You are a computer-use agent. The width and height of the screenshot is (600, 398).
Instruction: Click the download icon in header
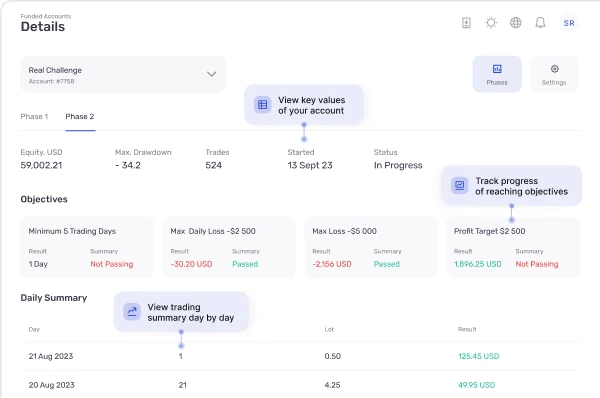pos(466,23)
